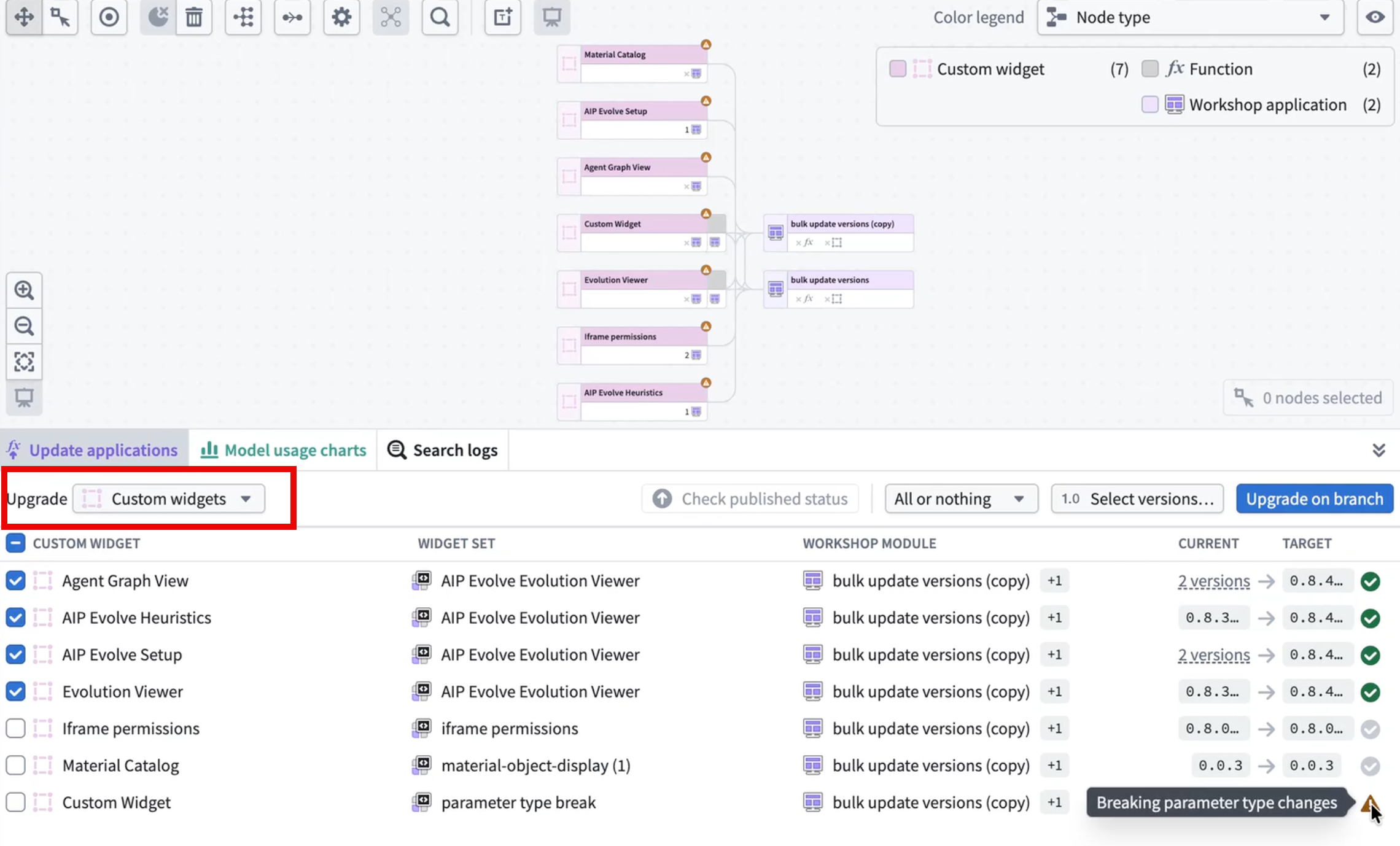1400x846 pixels.
Task: Open the search magnifier in toolbar
Action: [x=440, y=17]
